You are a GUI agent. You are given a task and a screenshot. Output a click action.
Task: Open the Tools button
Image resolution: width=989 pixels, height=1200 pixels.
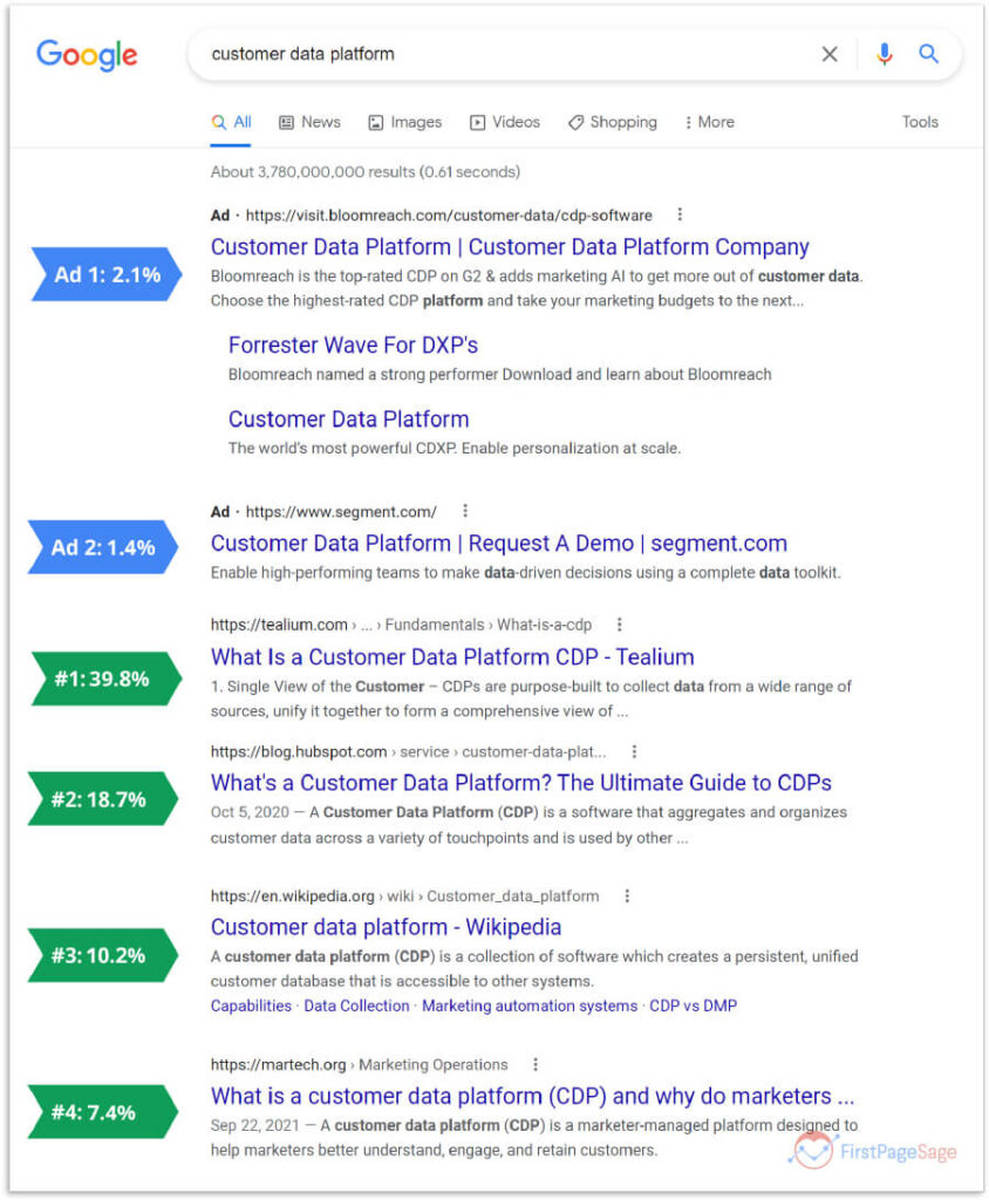pyautogui.click(x=919, y=122)
